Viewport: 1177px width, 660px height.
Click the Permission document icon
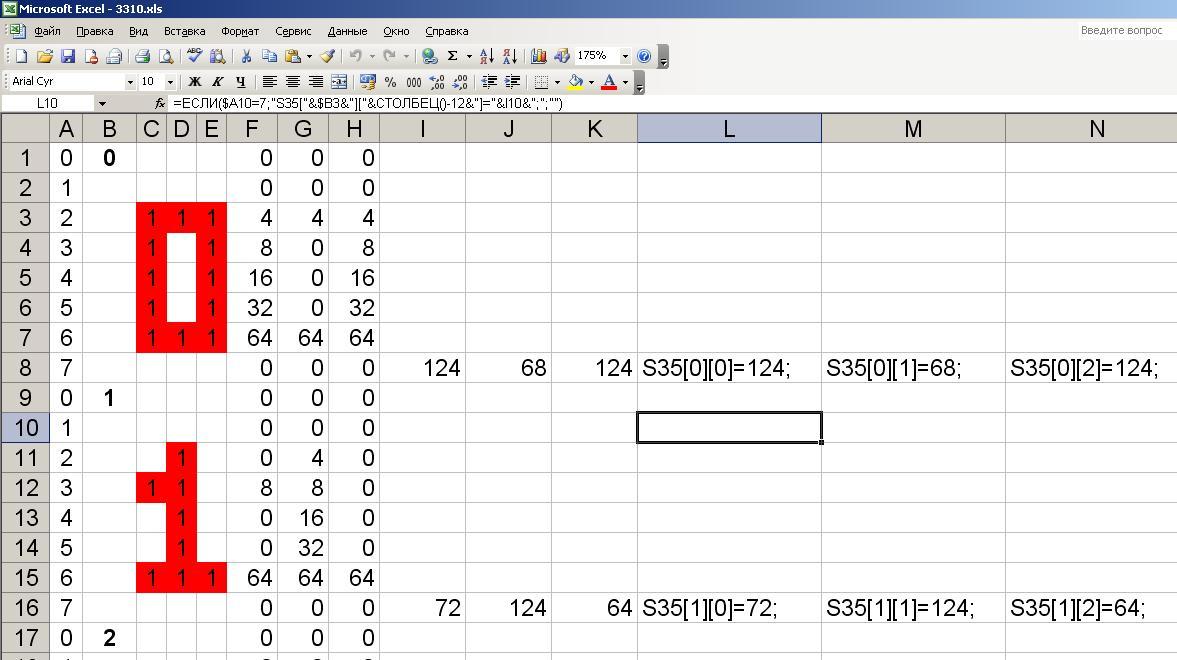(91, 56)
